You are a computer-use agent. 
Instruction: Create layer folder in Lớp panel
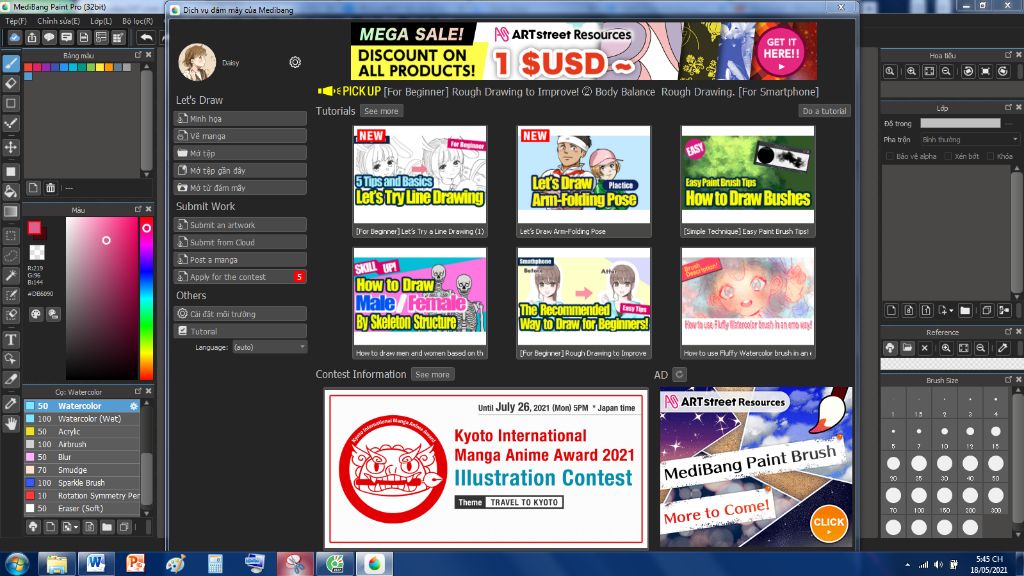tap(965, 310)
